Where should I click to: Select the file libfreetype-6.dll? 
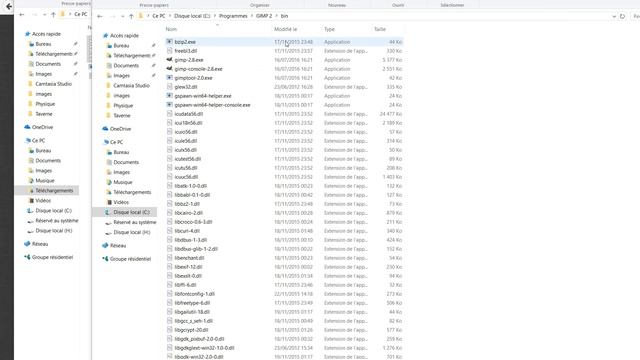[192, 303]
